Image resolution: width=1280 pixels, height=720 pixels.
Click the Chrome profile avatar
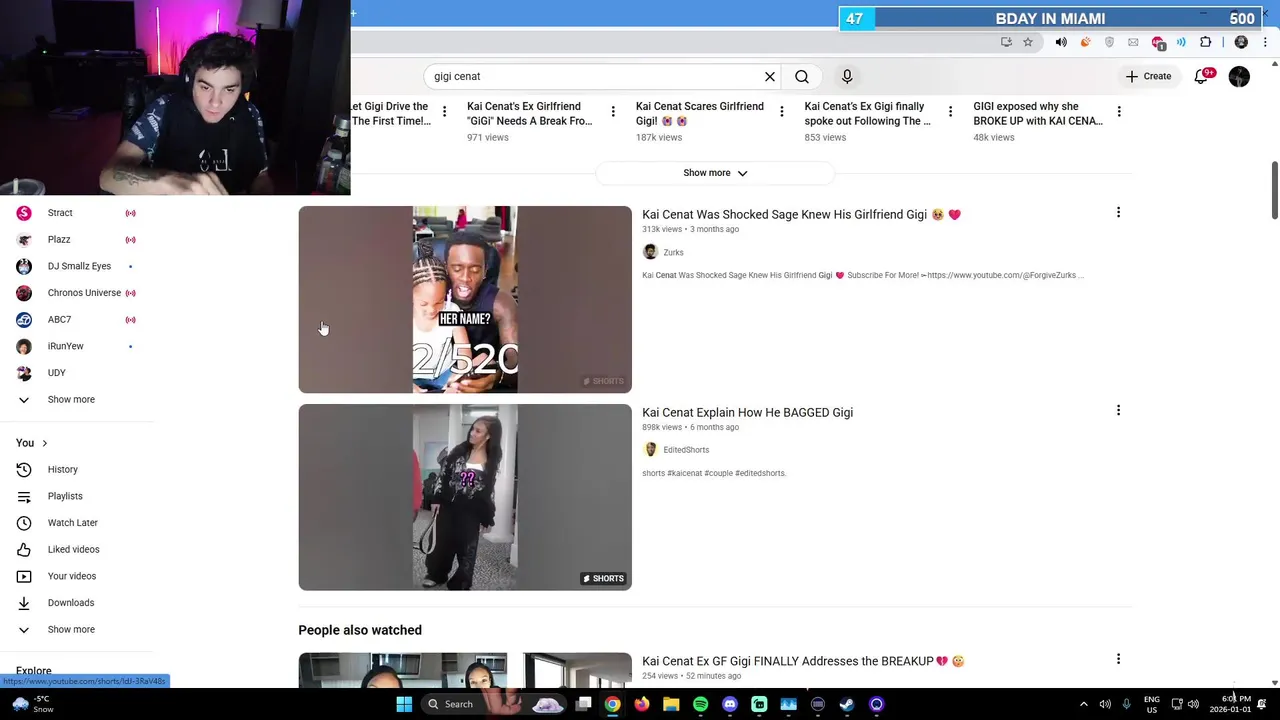pos(1241,42)
